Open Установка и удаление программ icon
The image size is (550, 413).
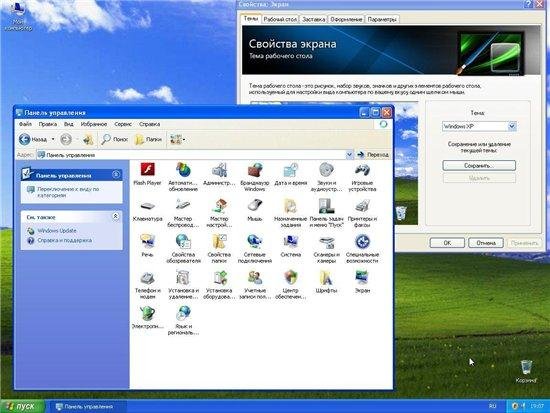point(183,285)
